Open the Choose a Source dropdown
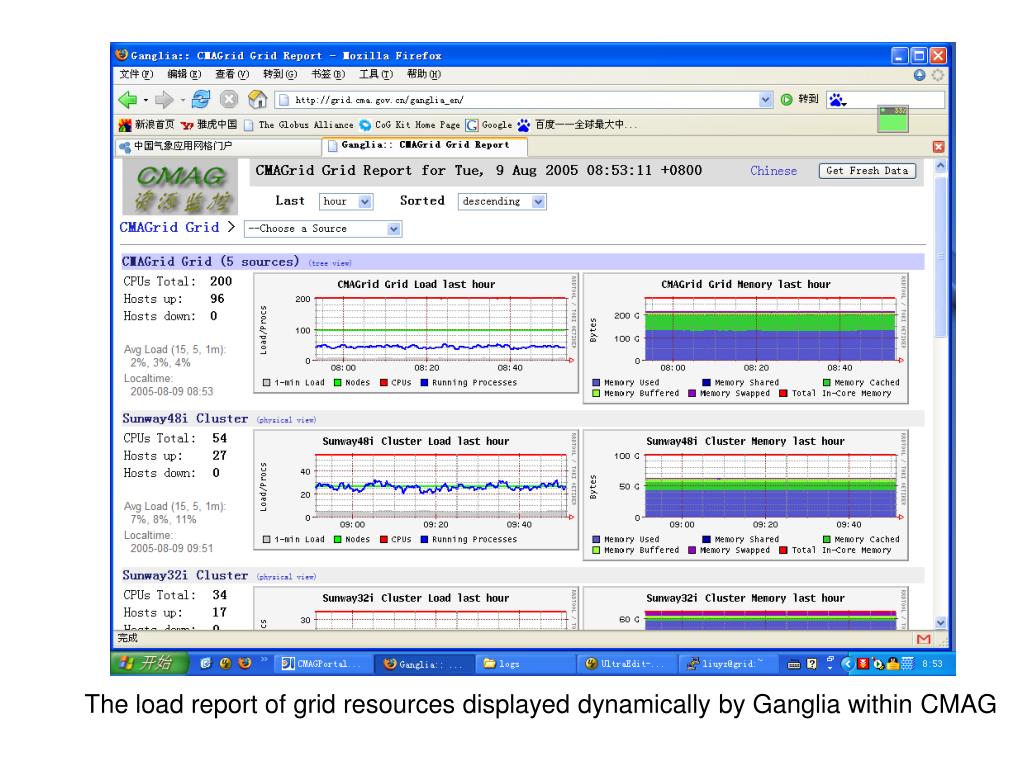Image resolution: width=1024 pixels, height=768 pixels. pyautogui.click(x=323, y=229)
